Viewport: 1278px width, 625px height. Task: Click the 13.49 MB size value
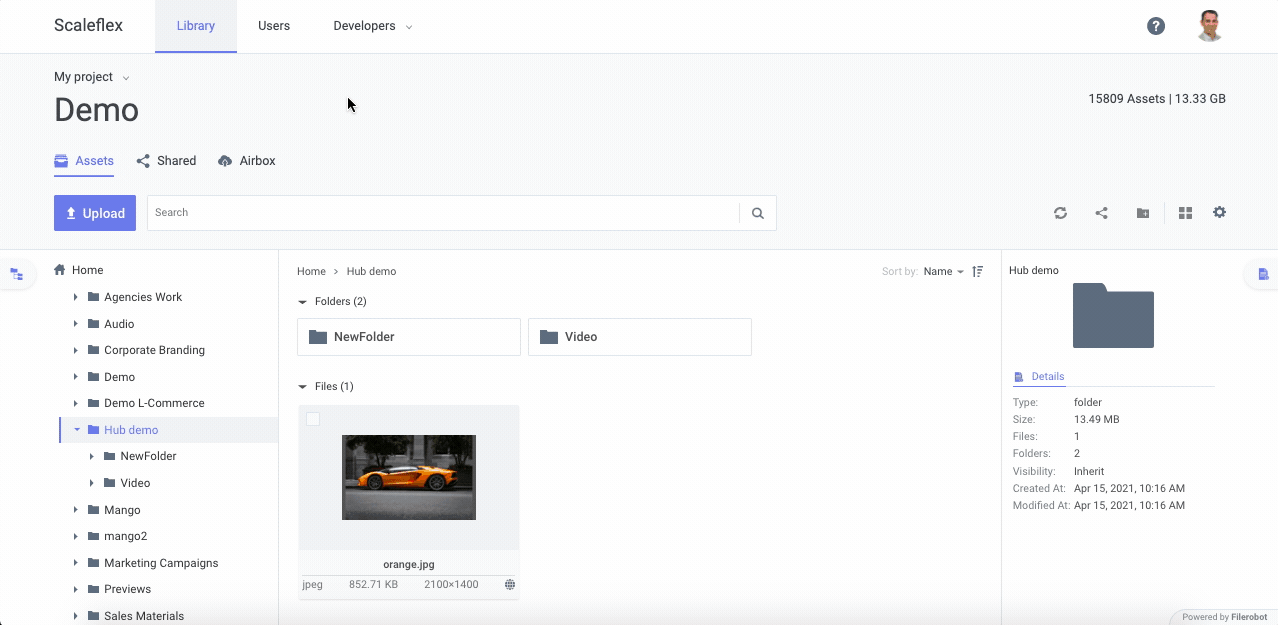tap(1097, 420)
